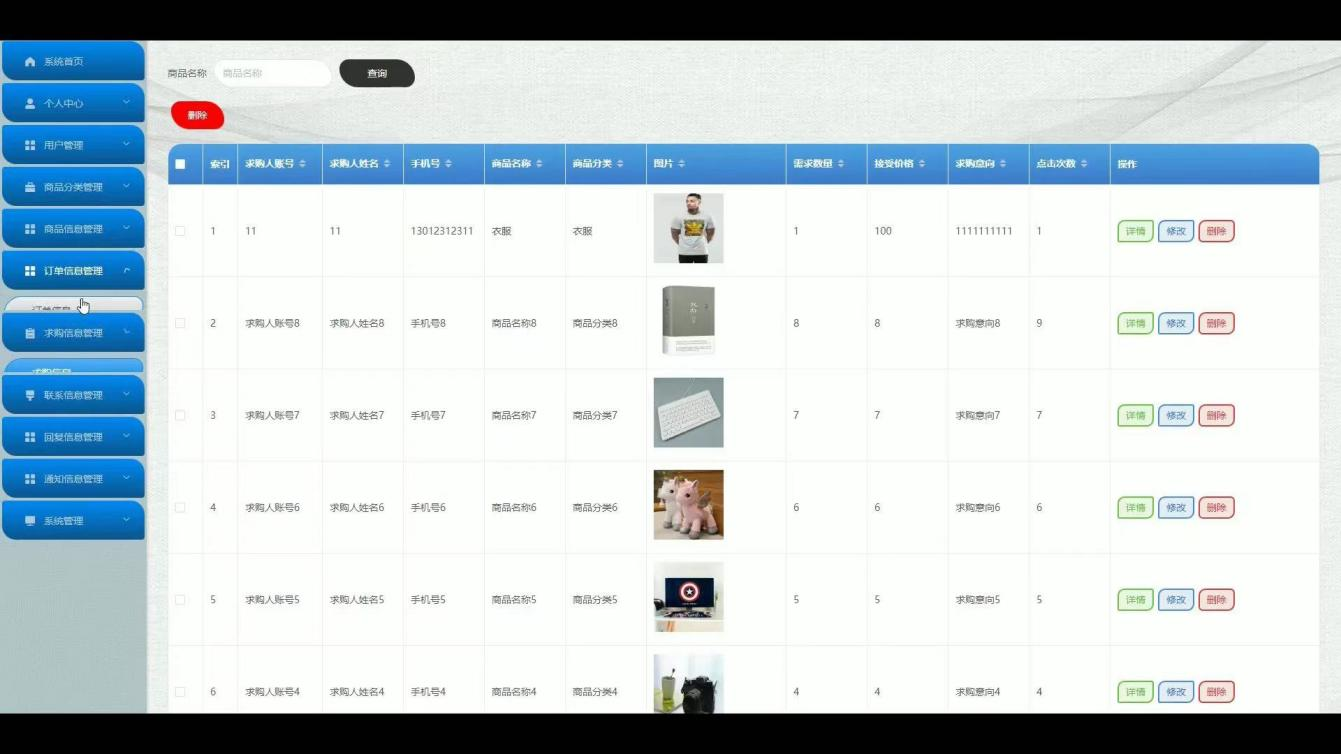Collapse 订单信息管理 with its chevron arrow

(127, 270)
